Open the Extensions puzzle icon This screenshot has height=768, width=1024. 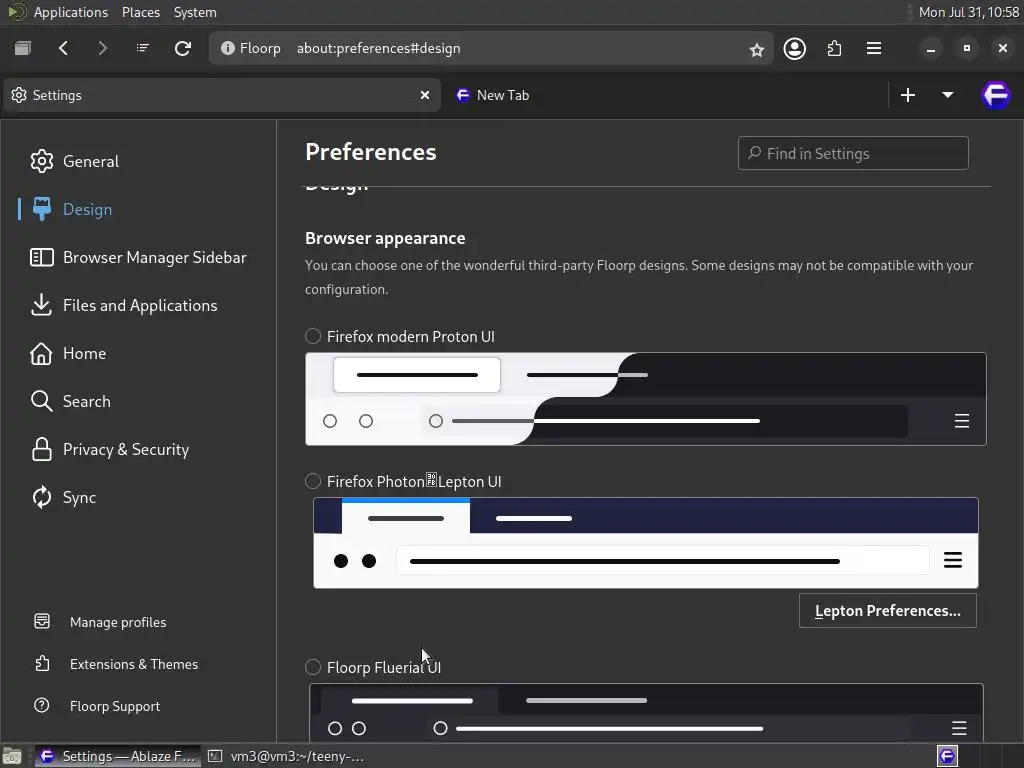click(834, 48)
